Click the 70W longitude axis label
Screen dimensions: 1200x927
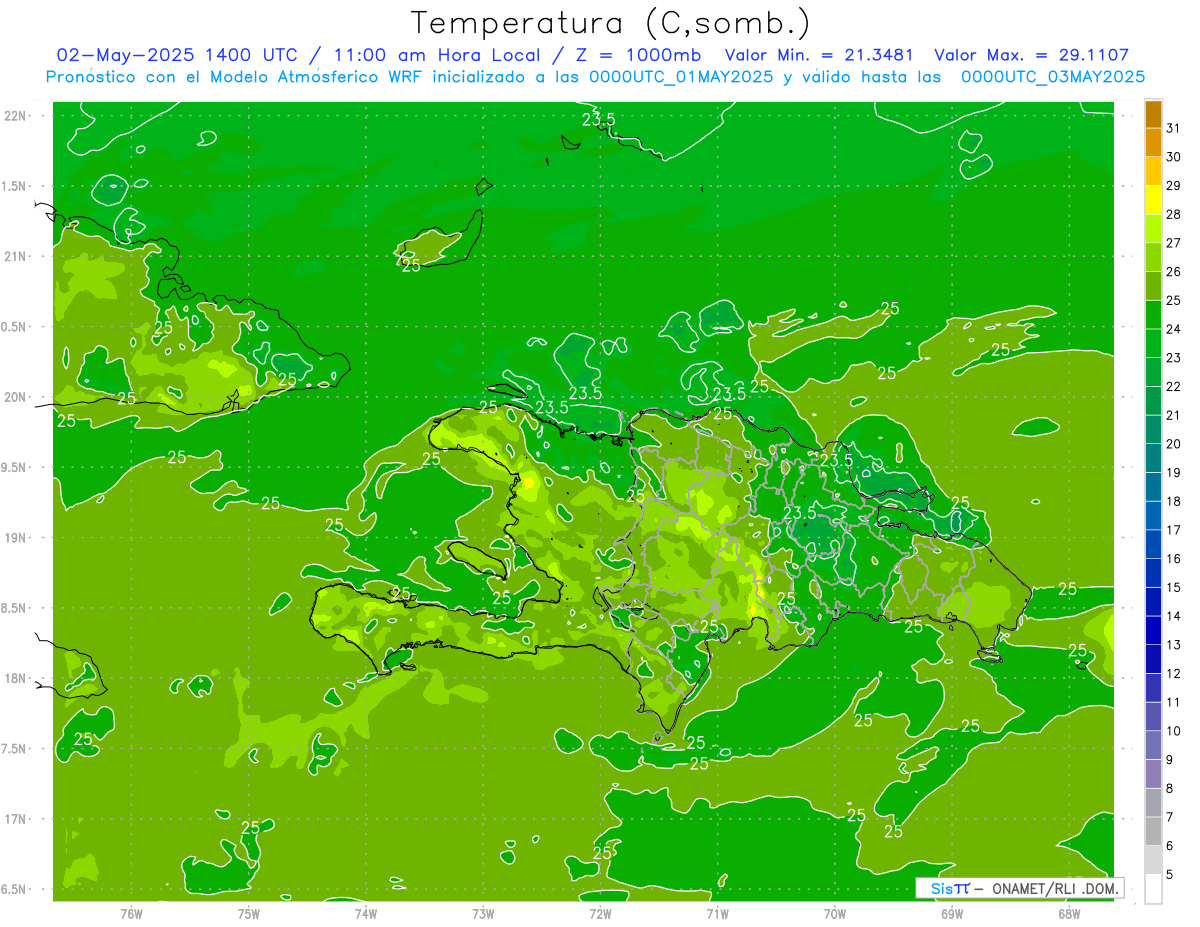[x=835, y=913]
